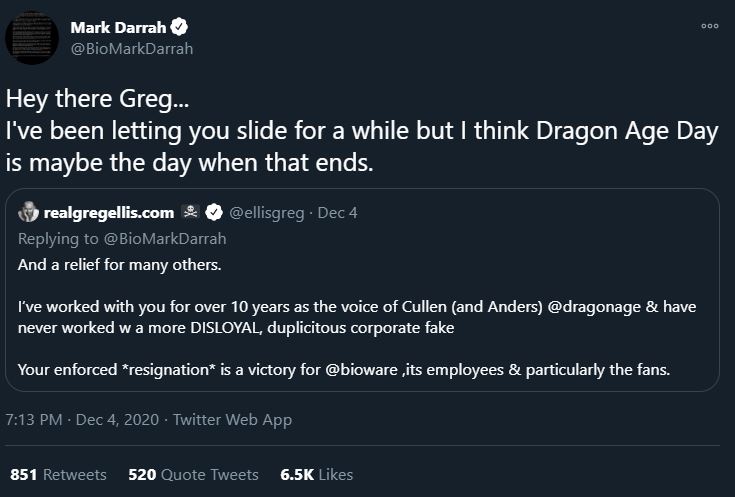
Task: Click Greg Ellis's small avatar in quoted tweet
Action: [29, 212]
